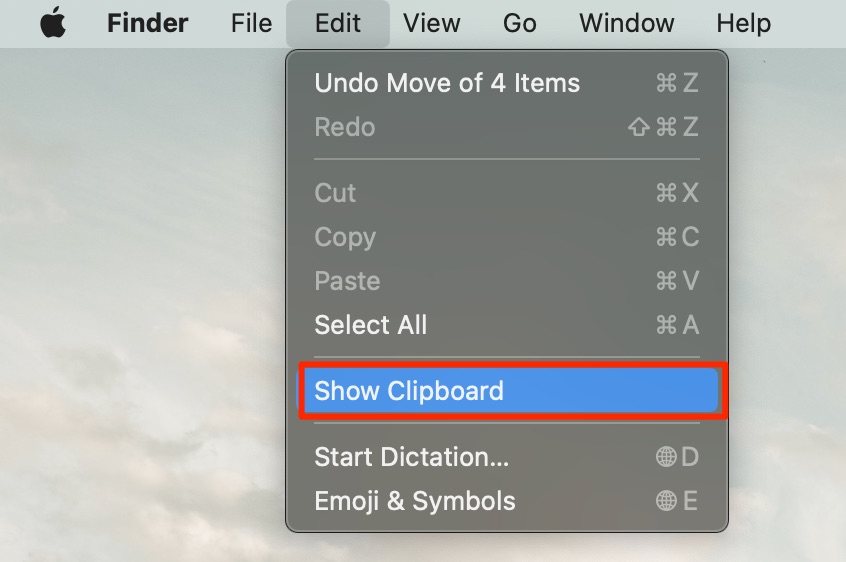Choose Select All in the menu

point(507,325)
